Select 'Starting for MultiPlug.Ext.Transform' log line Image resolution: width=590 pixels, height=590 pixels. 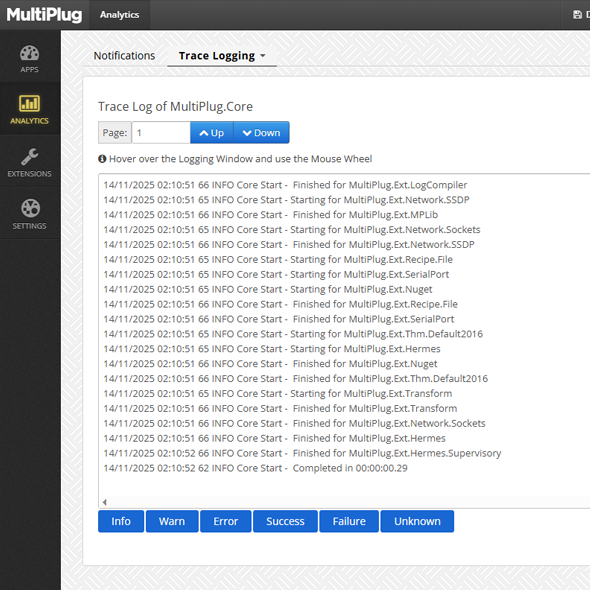(278, 393)
